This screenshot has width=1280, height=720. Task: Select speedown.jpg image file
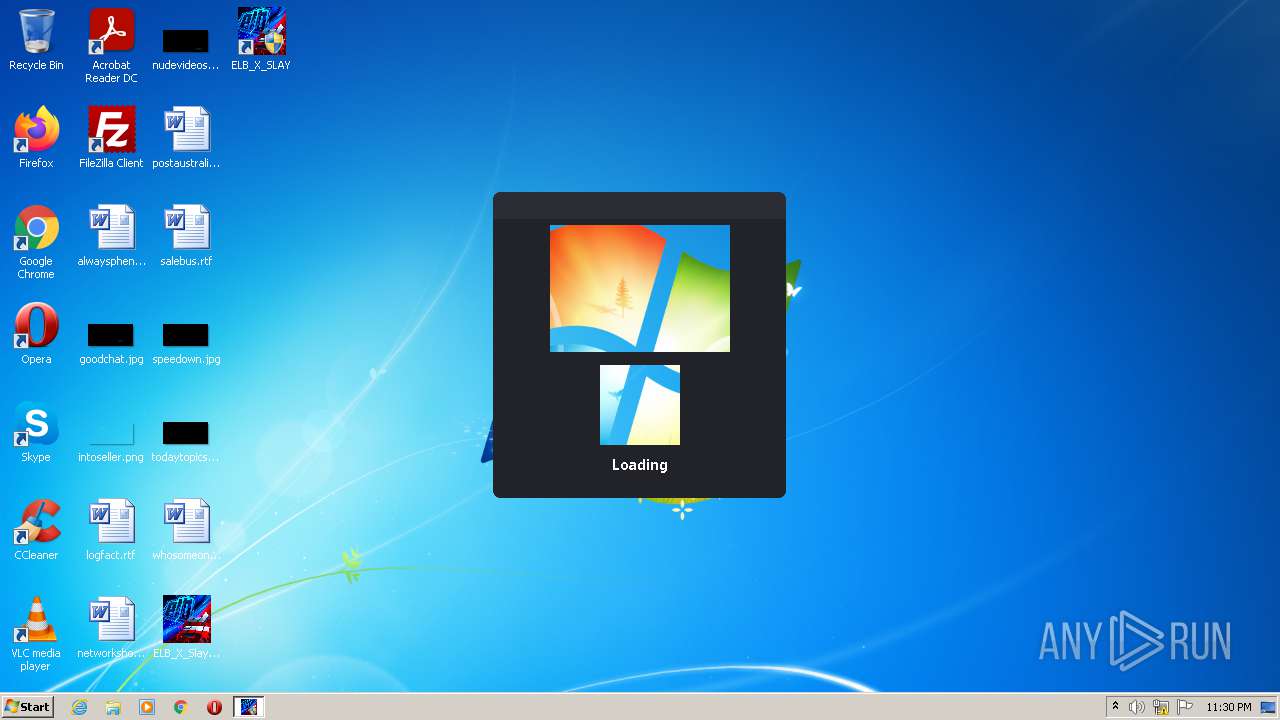(x=186, y=343)
